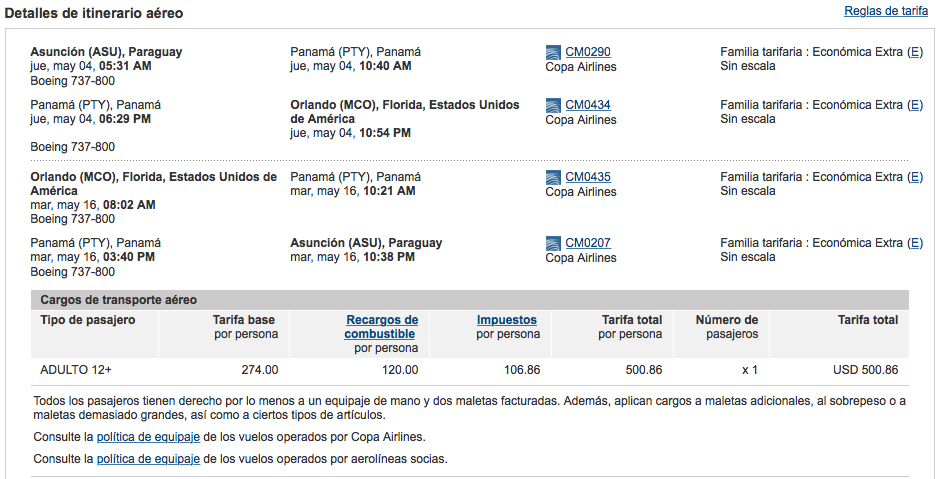Open Reglas de tarifa link
The image size is (945, 479).
point(886,11)
